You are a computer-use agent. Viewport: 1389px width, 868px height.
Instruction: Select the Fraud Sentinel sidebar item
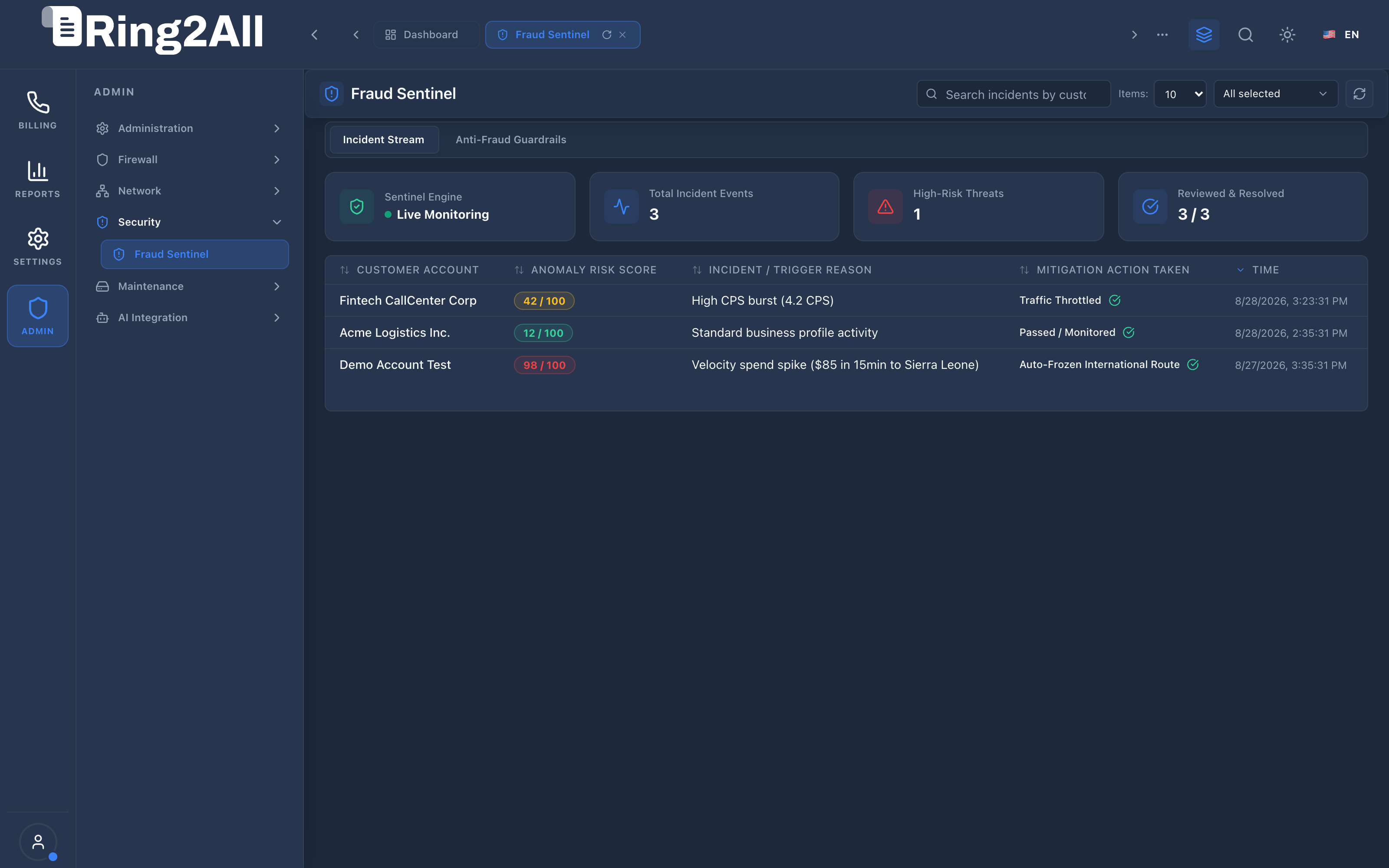point(194,254)
